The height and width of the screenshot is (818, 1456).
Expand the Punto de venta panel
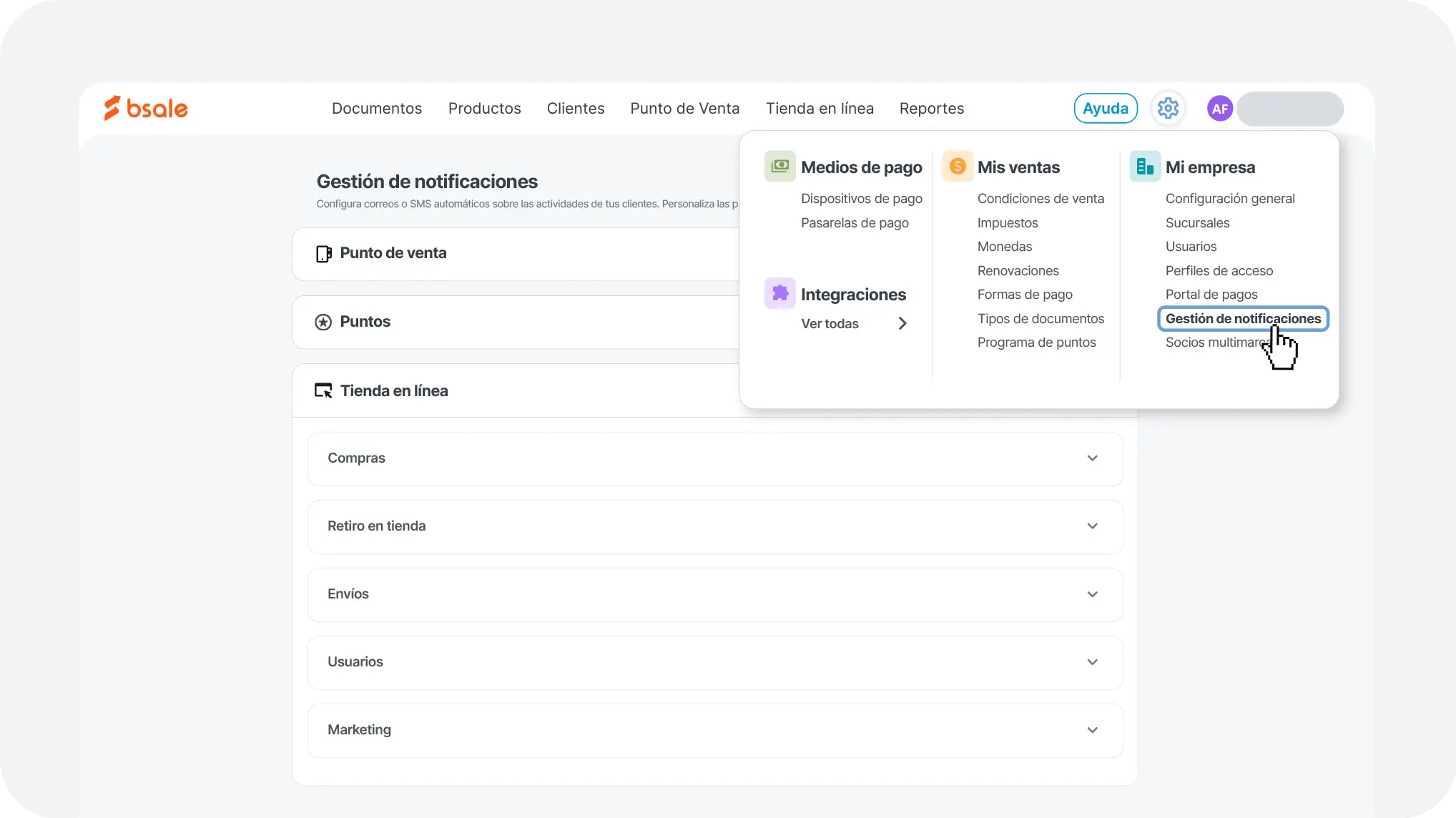pyautogui.click(x=515, y=254)
